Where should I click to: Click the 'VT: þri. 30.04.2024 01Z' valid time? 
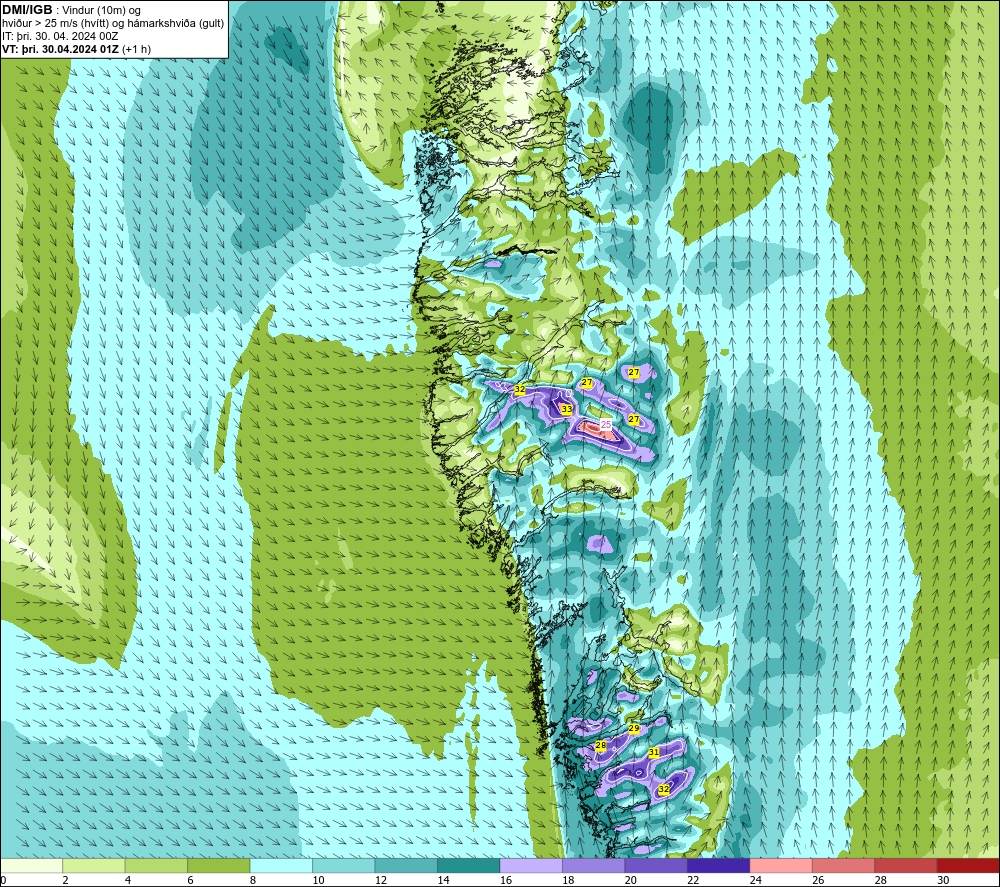61,49
